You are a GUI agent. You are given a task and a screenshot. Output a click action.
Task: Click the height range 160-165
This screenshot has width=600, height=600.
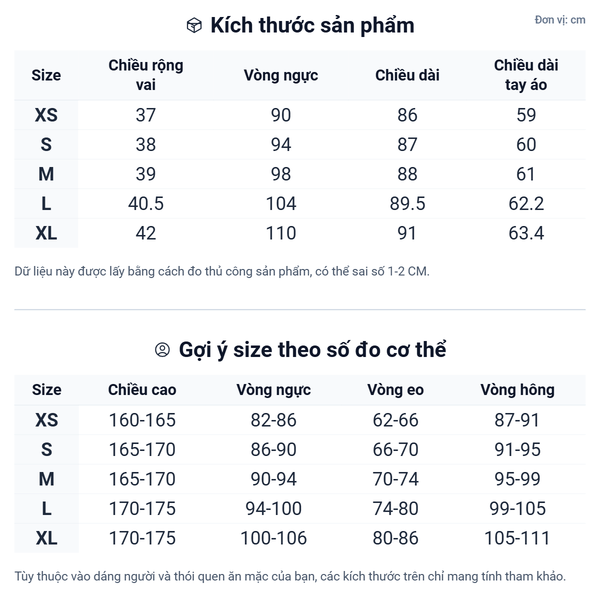point(141,420)
